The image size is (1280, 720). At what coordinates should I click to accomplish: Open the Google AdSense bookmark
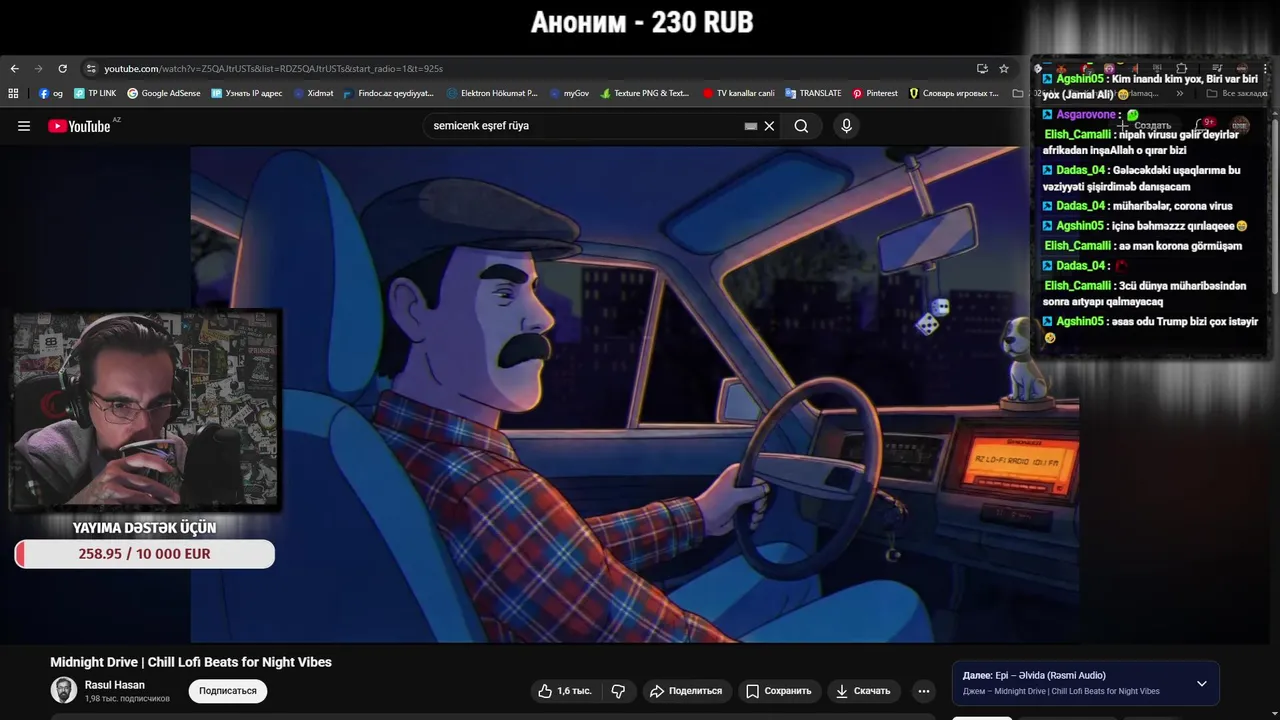click(x=163, y=93)
